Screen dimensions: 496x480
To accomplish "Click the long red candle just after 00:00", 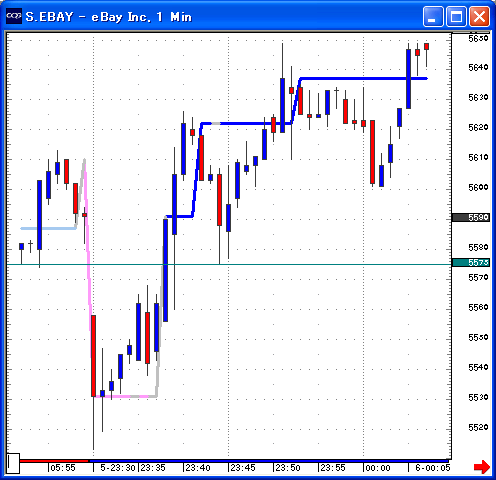I will point(372,152).
